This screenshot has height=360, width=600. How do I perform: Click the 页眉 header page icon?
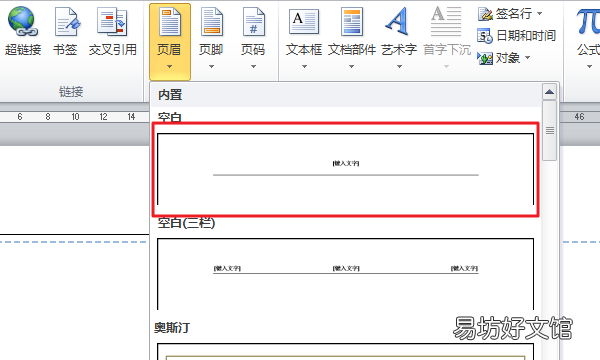170,21
